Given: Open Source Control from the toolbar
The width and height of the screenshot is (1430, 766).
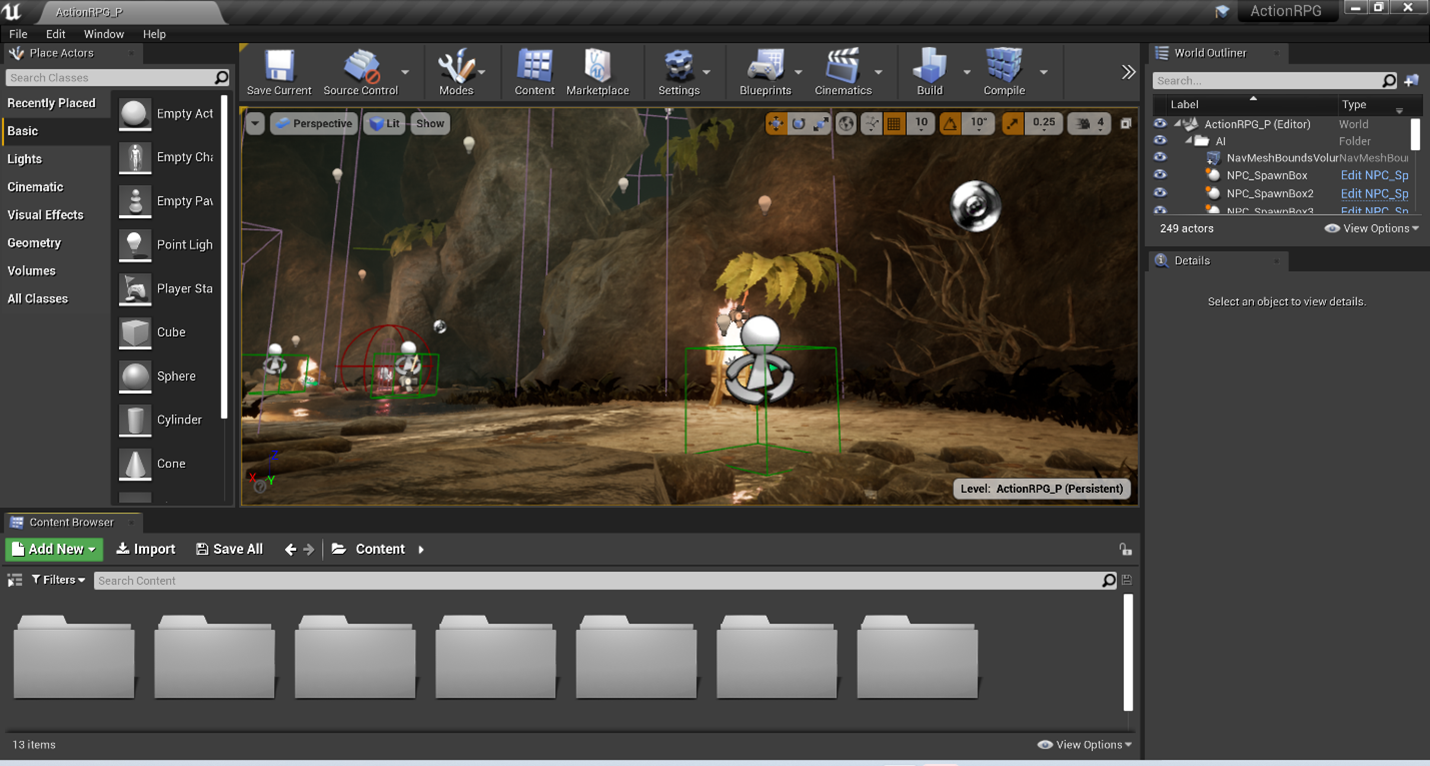Looking at the screenshot, I should 360,72.
